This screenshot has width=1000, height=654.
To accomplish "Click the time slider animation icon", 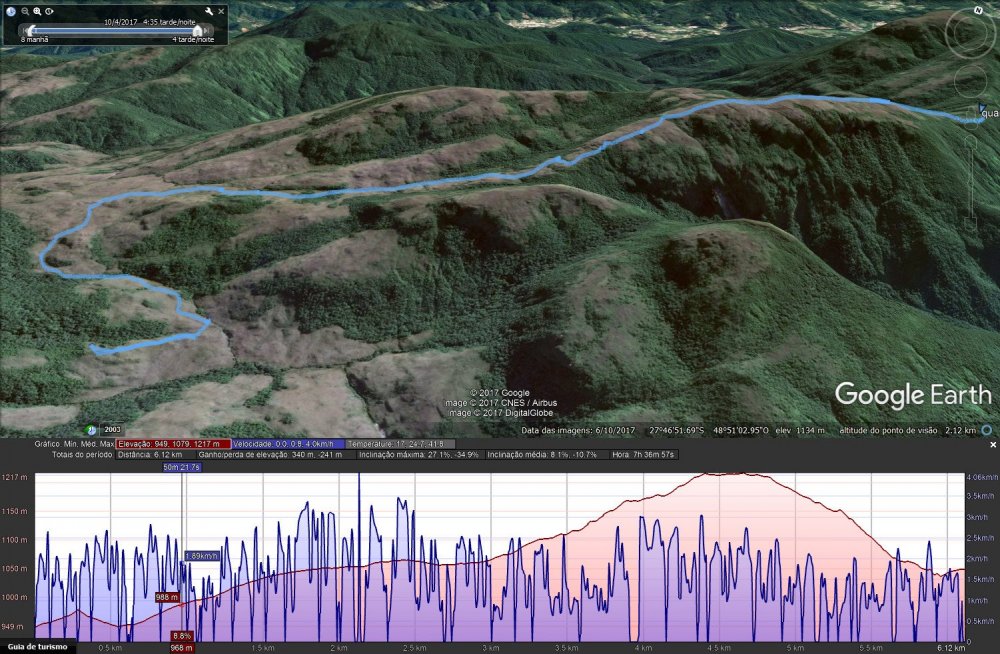I will [50, 11].
